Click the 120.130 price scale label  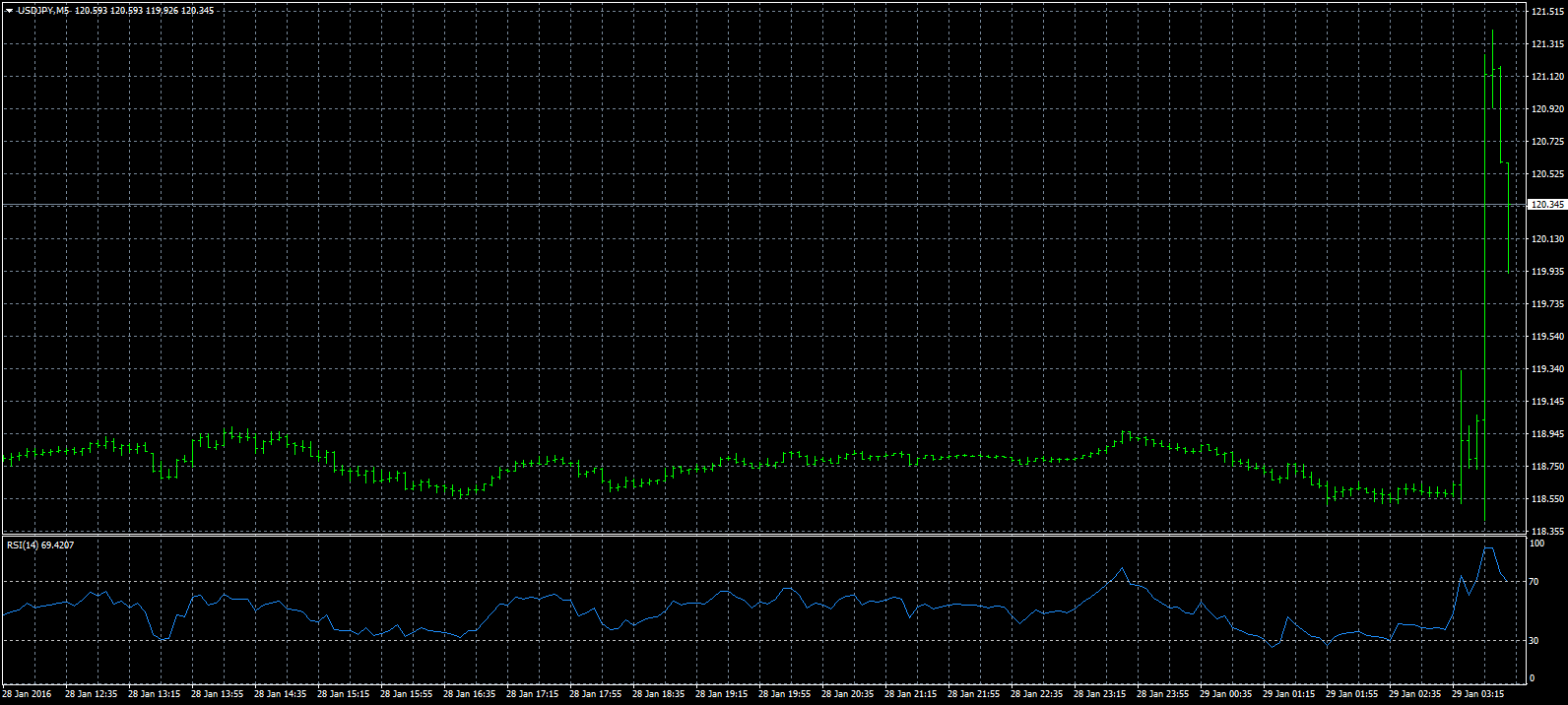[1547, 239]
